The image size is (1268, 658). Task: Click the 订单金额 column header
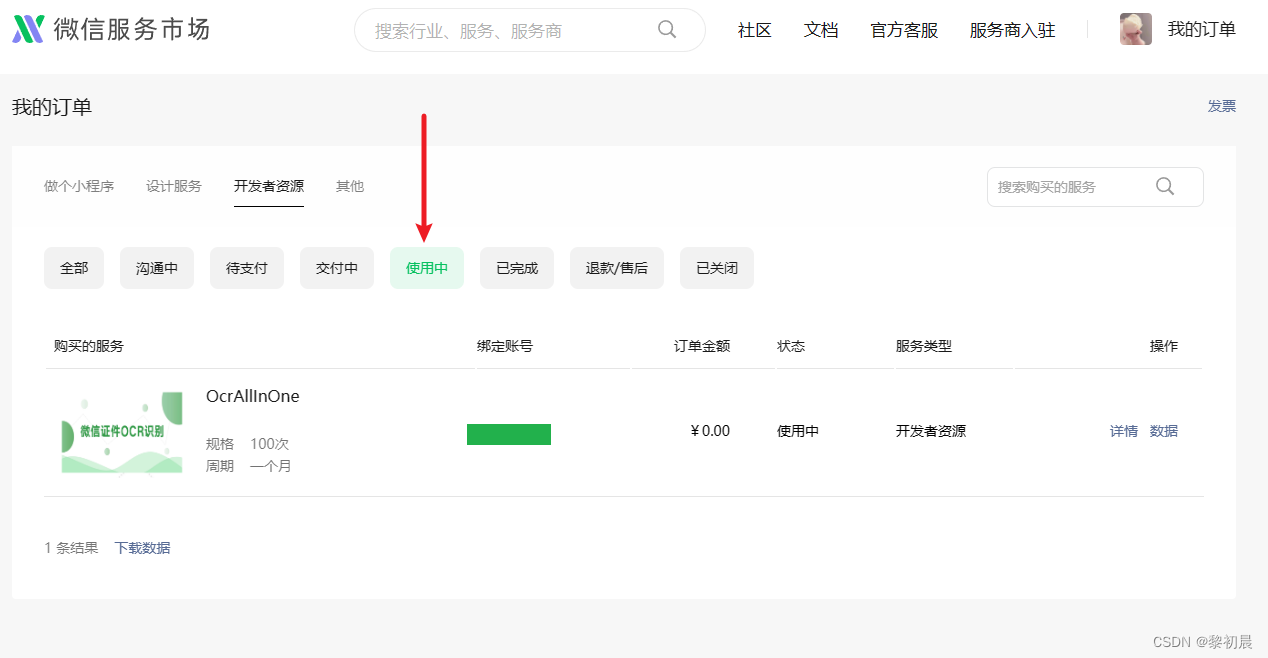pyautogui.click(x=702, y=346)
